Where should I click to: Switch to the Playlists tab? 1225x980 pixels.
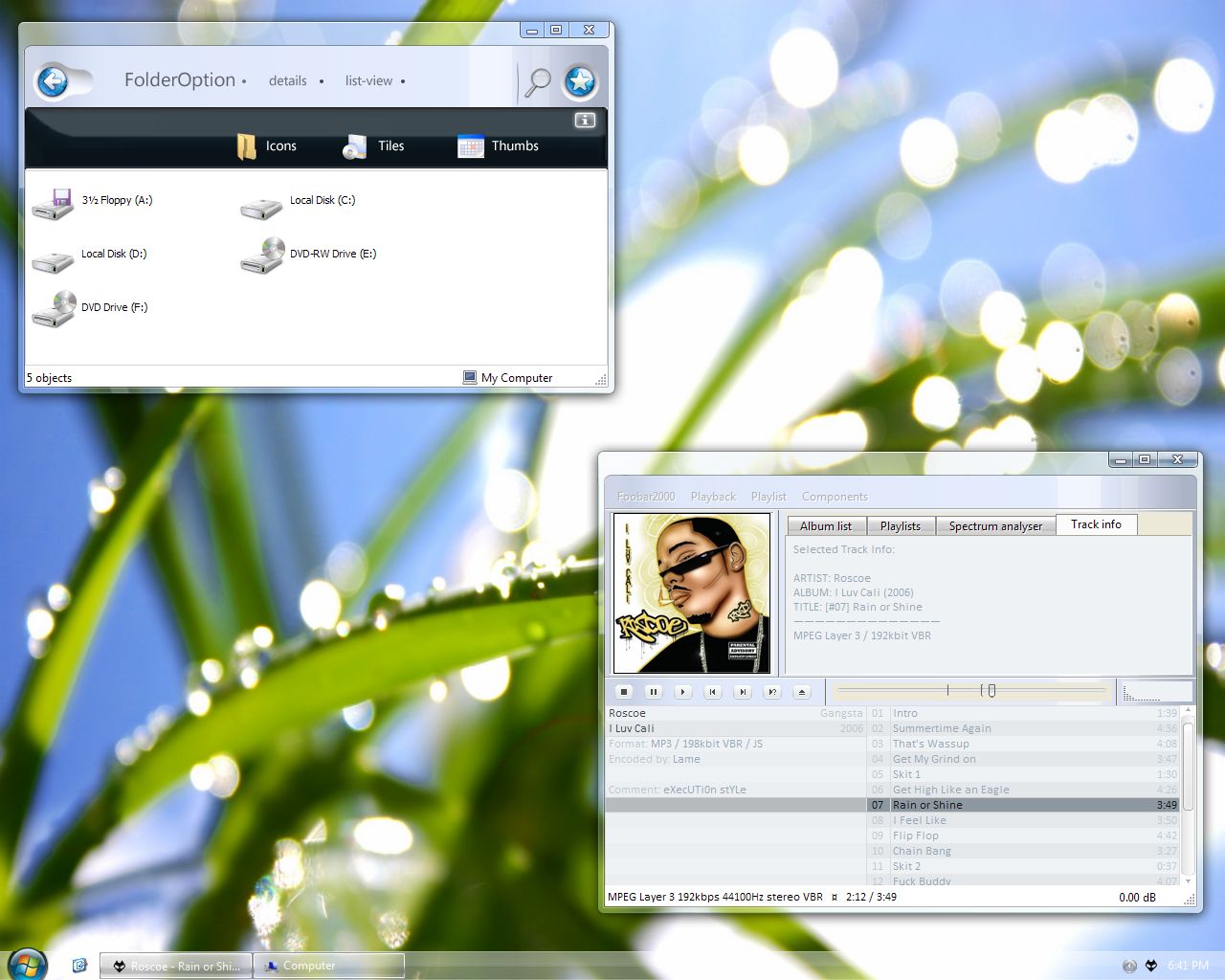[x=901, y=525]
